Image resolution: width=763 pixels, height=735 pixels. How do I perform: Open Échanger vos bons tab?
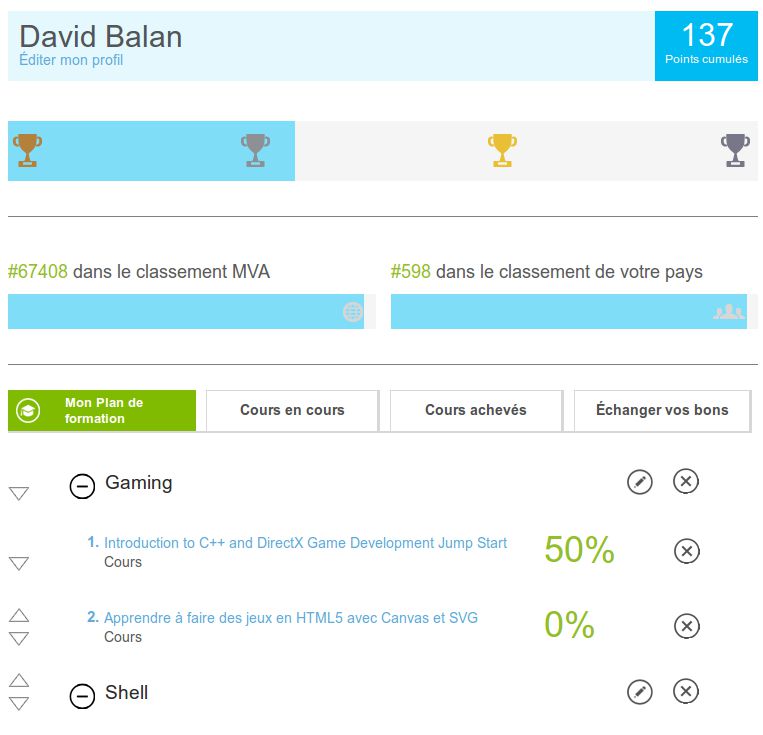click(662, 410)
